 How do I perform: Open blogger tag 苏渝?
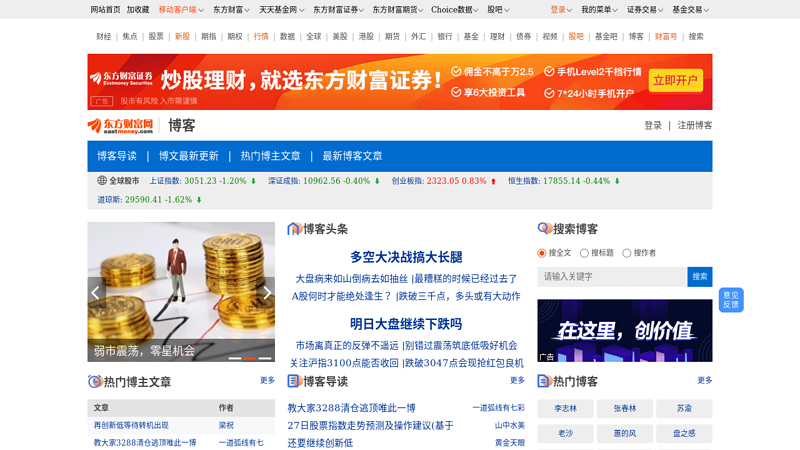[x=684, y=408]
